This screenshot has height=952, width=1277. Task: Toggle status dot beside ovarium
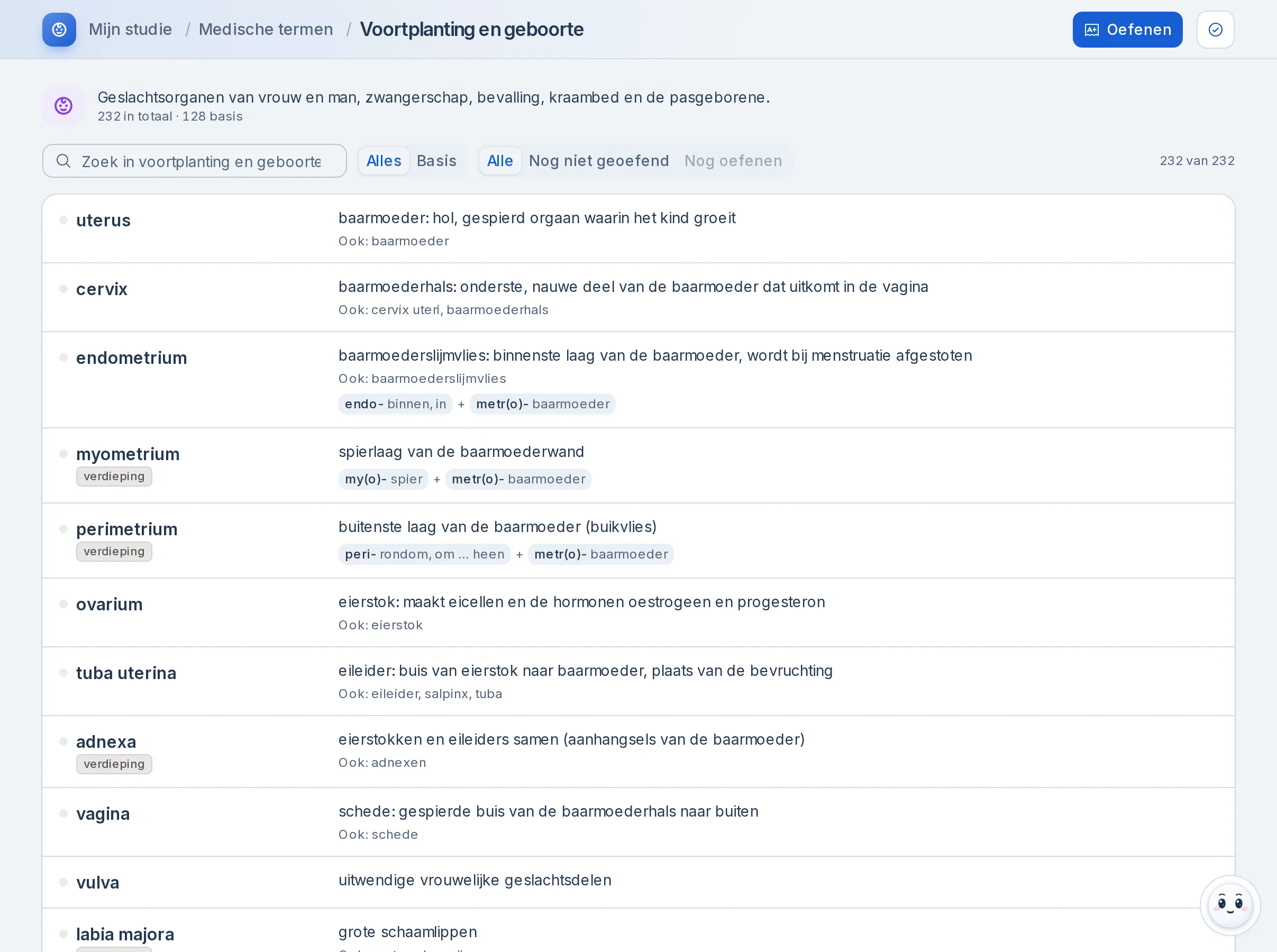63,604
